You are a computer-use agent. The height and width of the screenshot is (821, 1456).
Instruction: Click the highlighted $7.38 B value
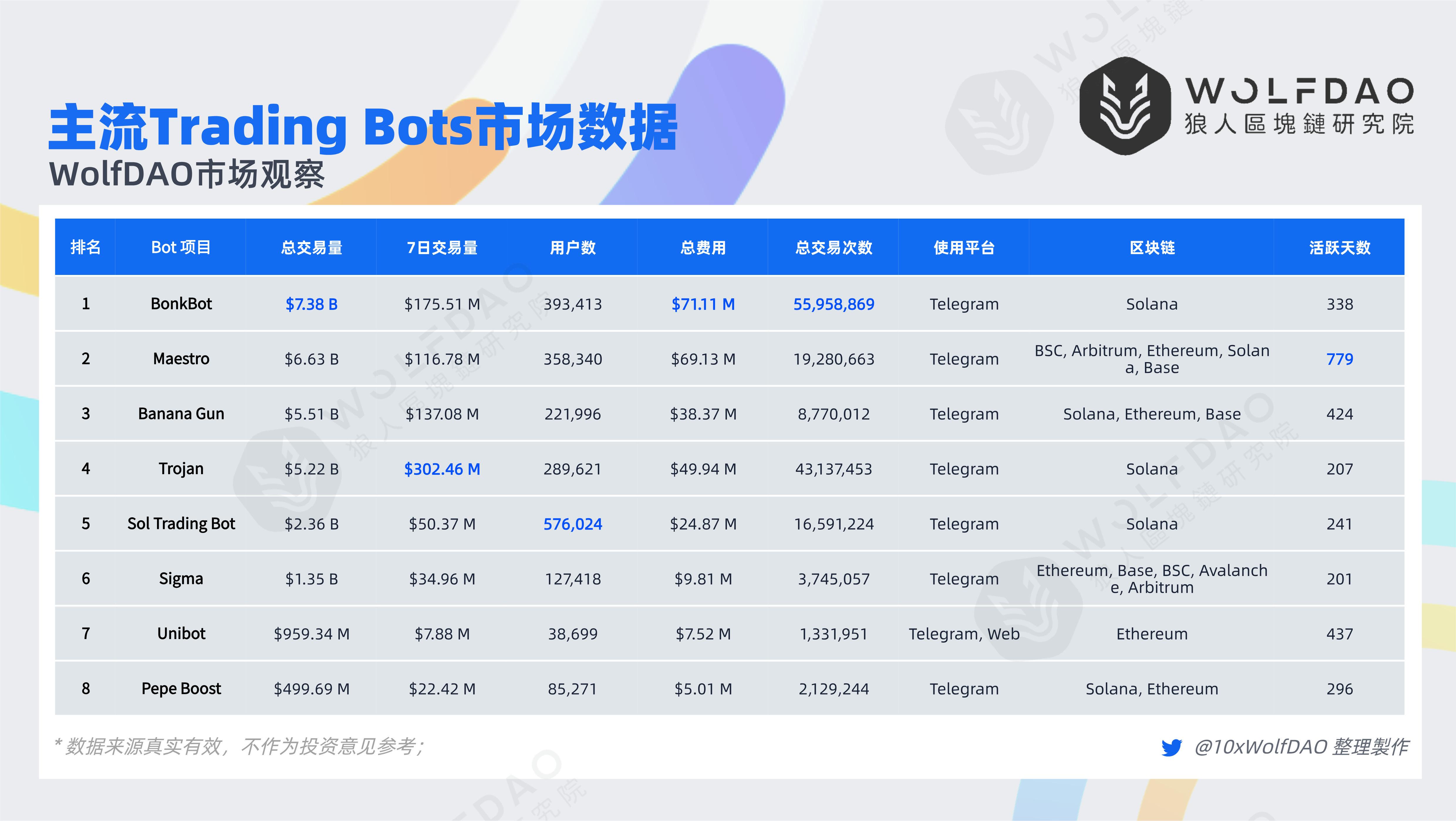(x=311, y=303)
